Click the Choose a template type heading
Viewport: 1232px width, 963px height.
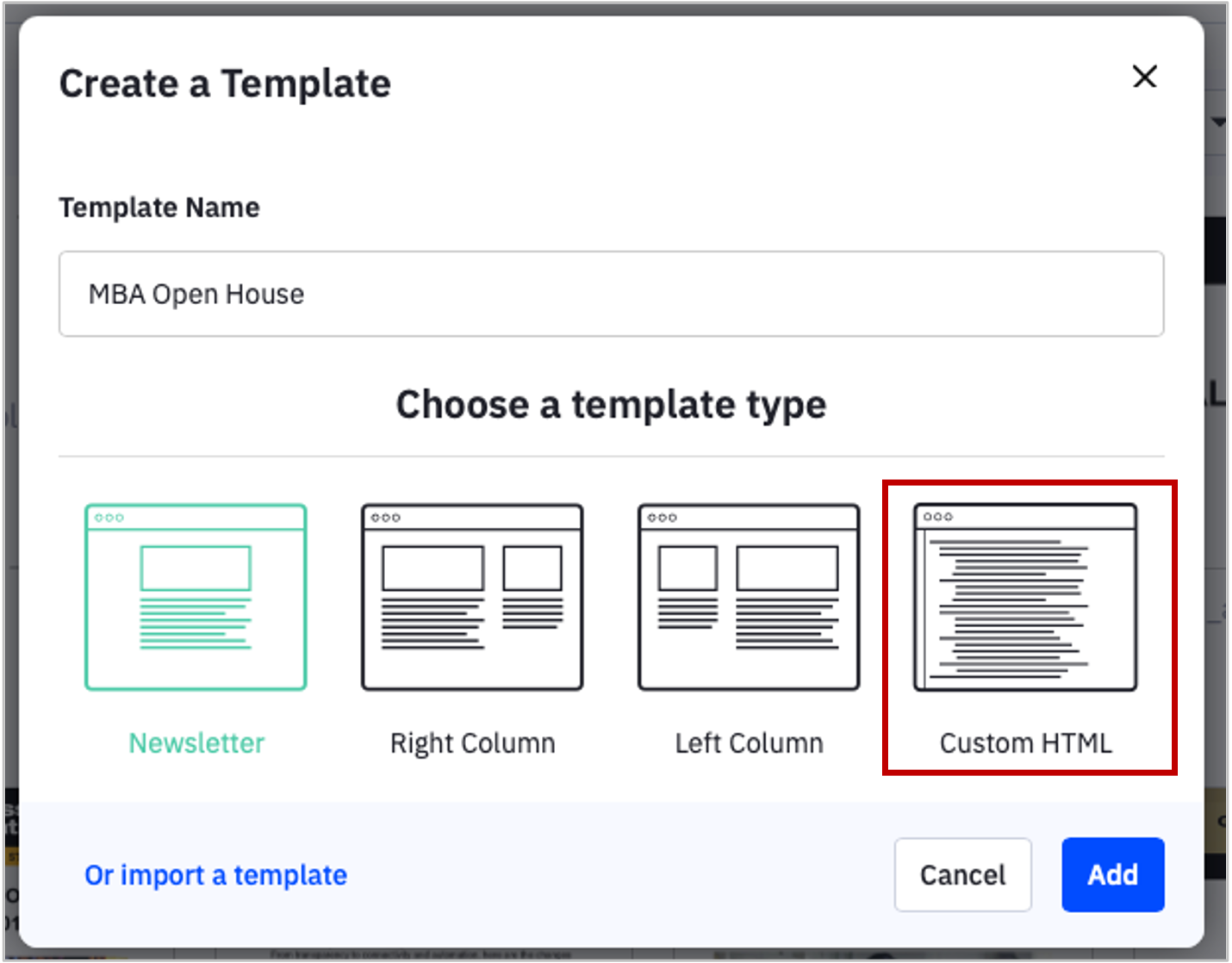(611, 405)
